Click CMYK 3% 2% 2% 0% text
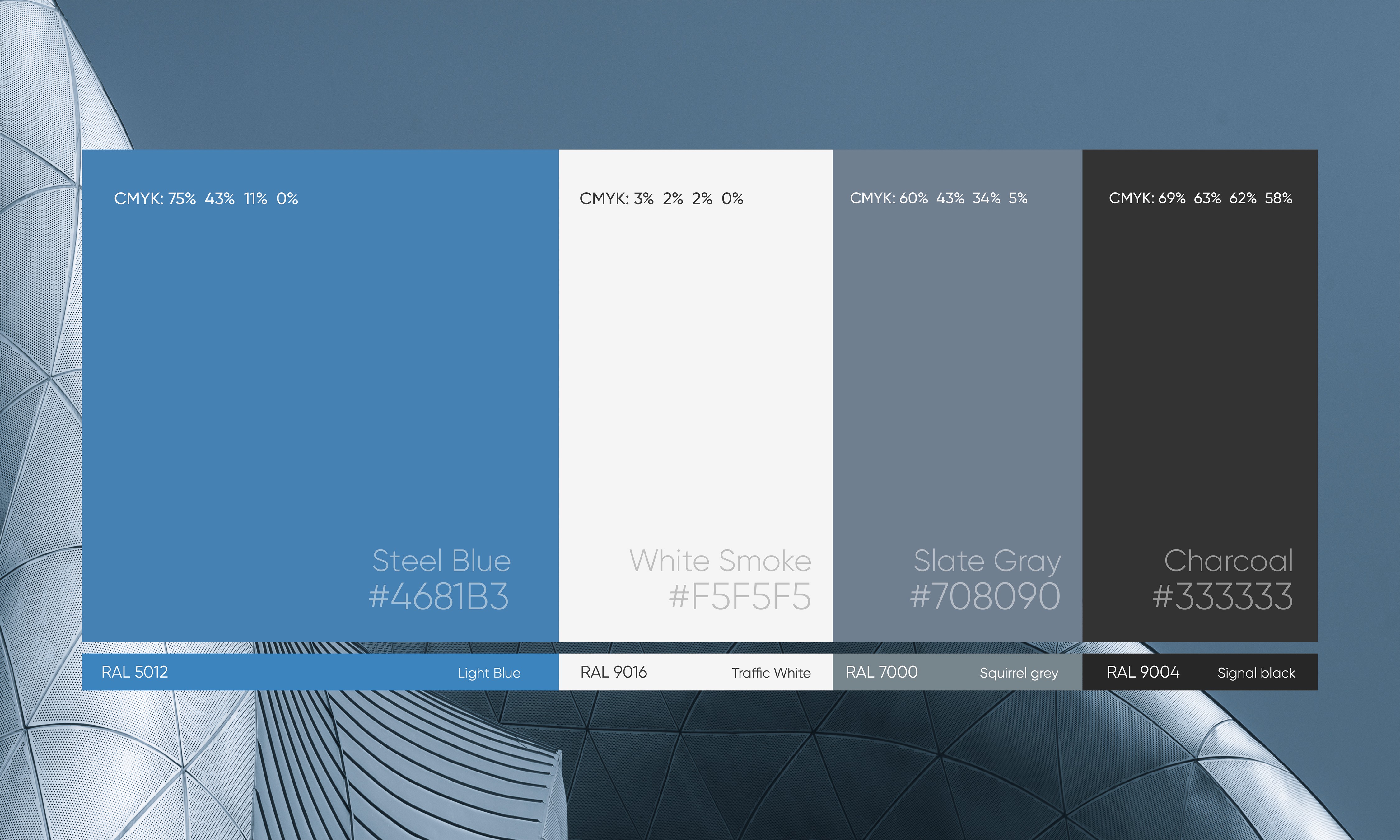Image resolution: width=1400 pixels, height=840 pixels. (661, 199)
